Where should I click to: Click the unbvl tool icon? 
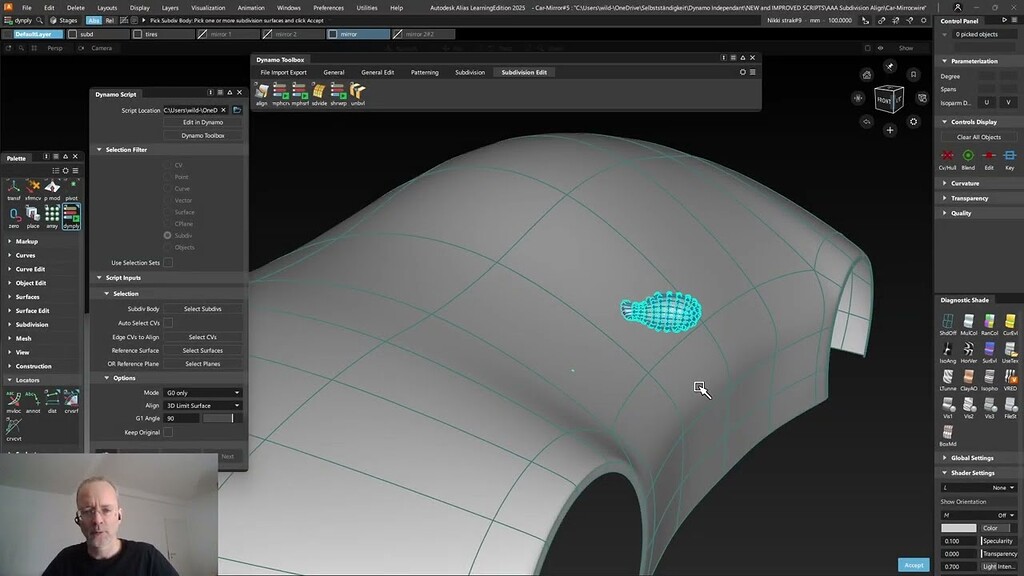[357, 91]
